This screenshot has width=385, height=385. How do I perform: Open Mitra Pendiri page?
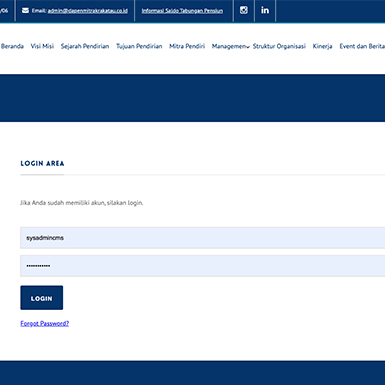[x=187, y=46]
